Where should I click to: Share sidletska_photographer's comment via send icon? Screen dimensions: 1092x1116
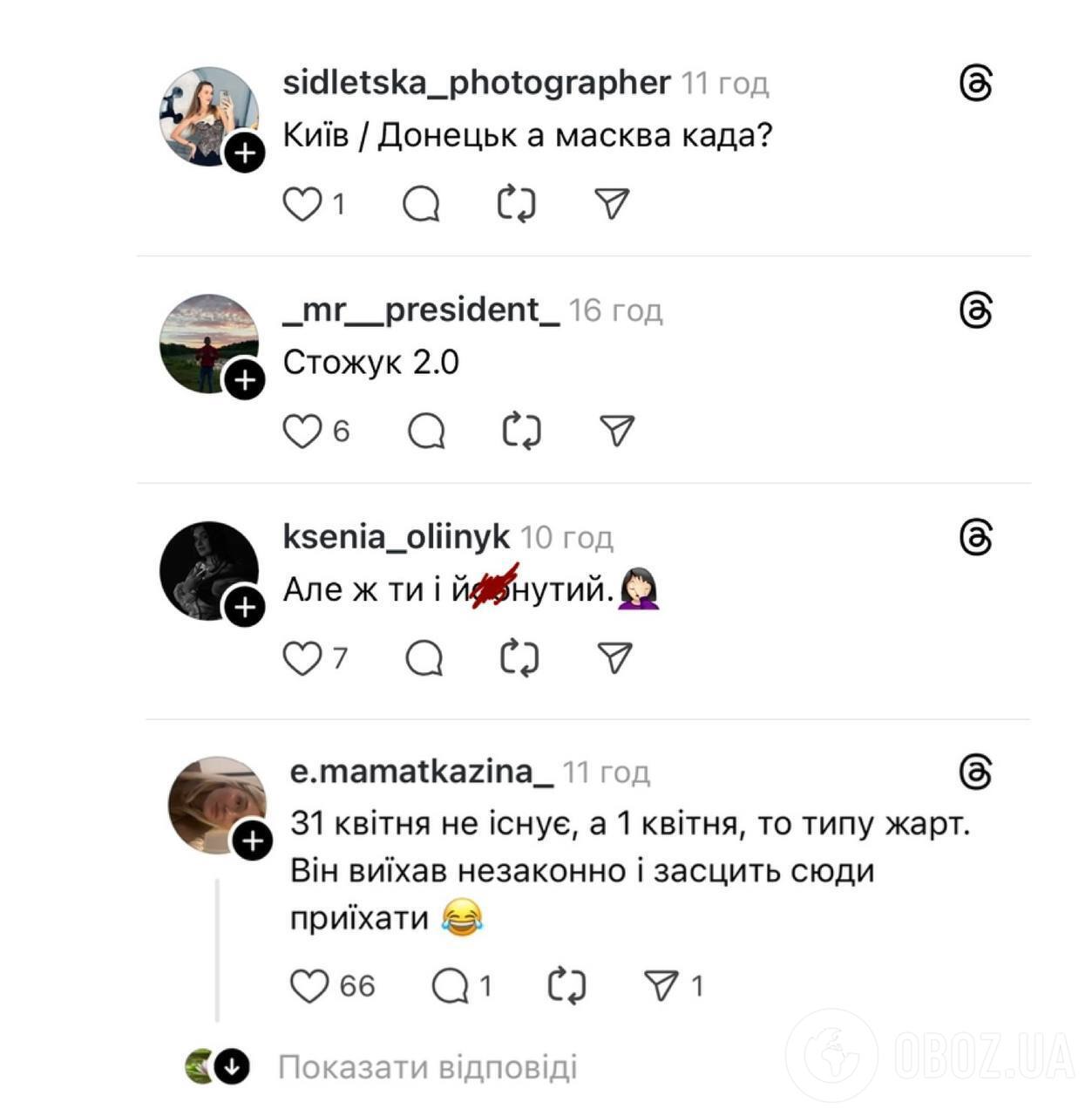click(x=612, y=204)
